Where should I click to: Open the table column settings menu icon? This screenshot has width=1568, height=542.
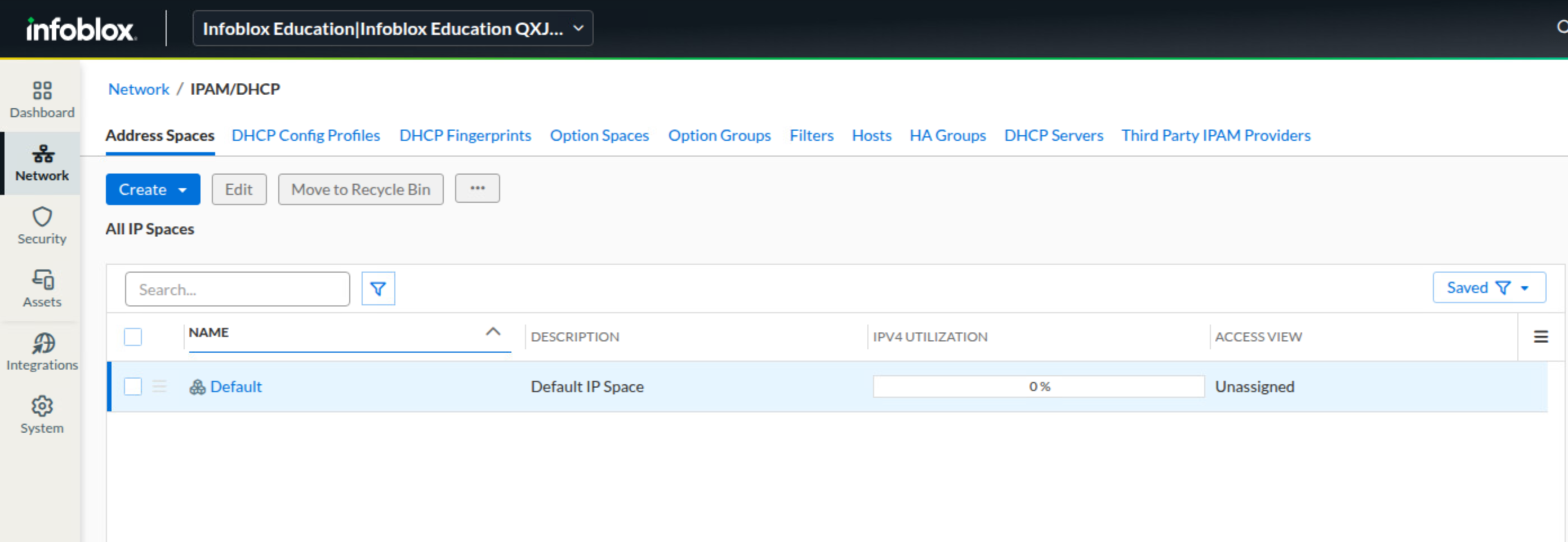(1540, 337)
